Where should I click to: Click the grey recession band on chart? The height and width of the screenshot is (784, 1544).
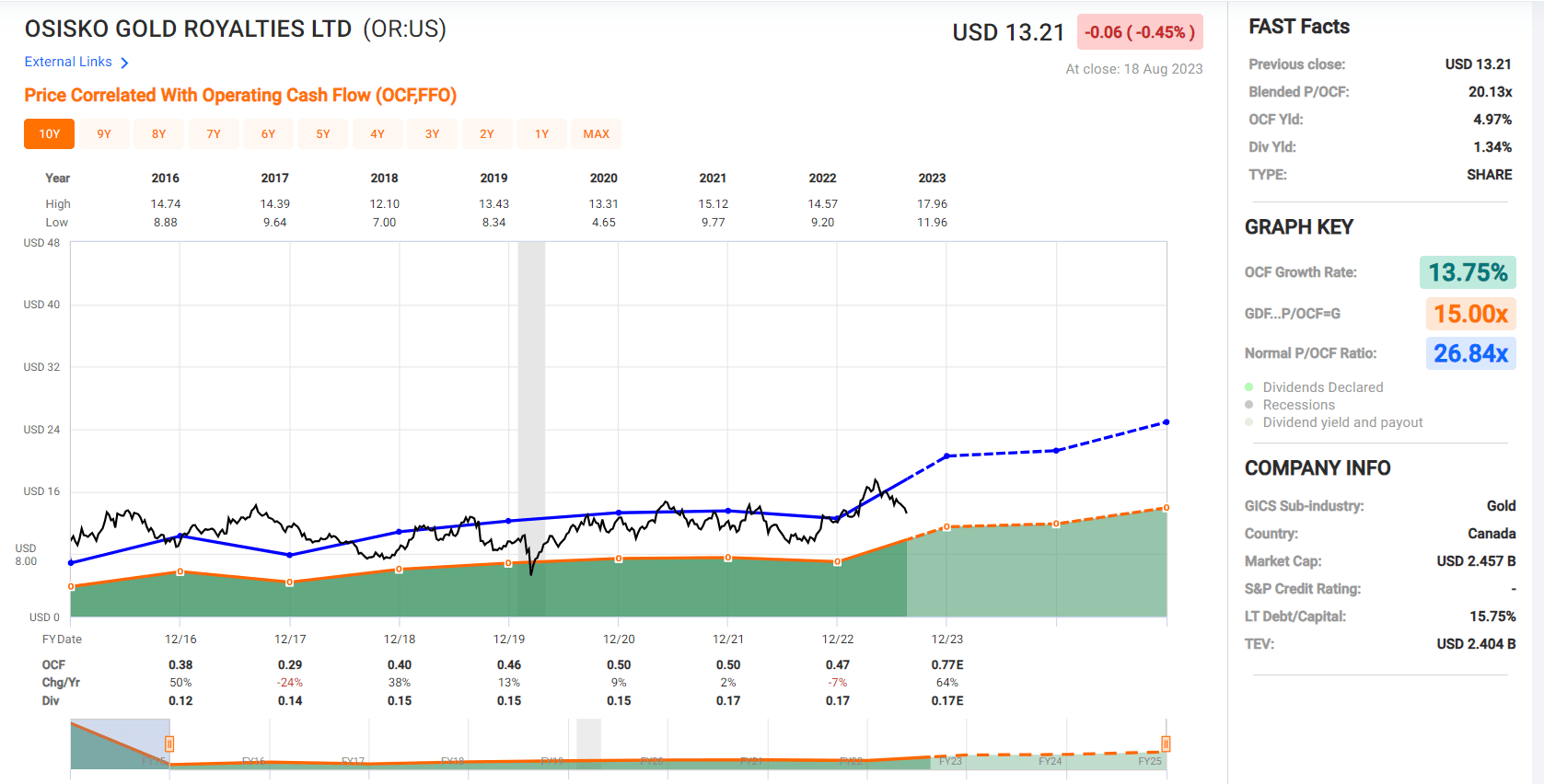tap(531, 429)
